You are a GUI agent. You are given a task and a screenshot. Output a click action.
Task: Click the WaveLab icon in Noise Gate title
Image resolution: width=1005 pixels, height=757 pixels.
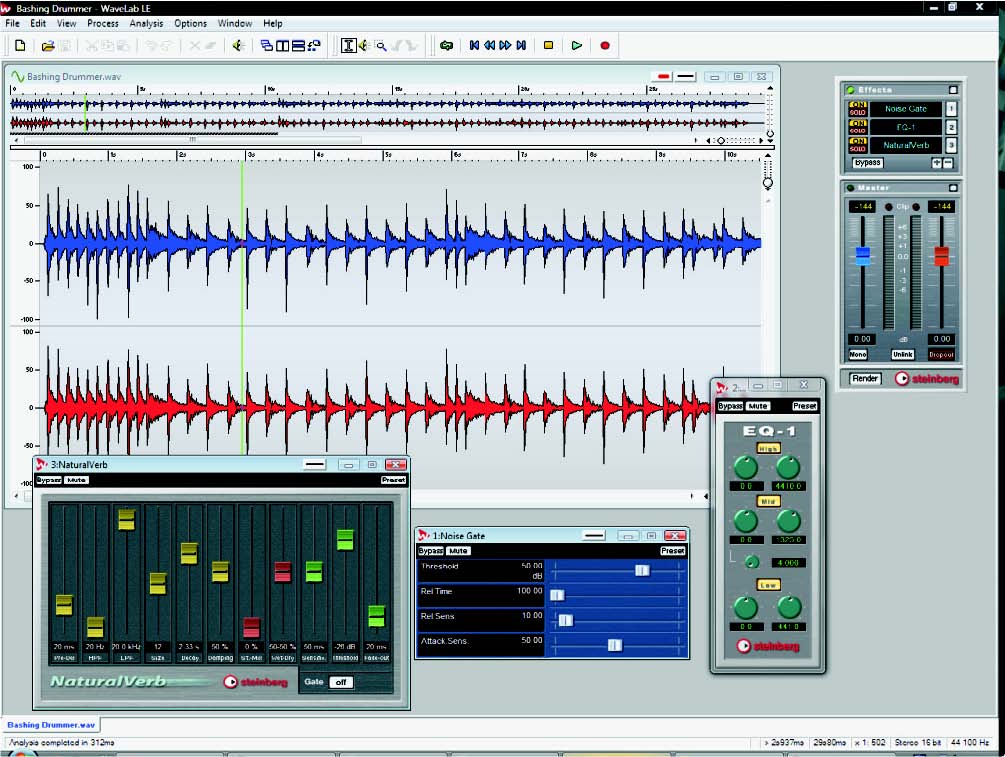[x=424, y=535]
